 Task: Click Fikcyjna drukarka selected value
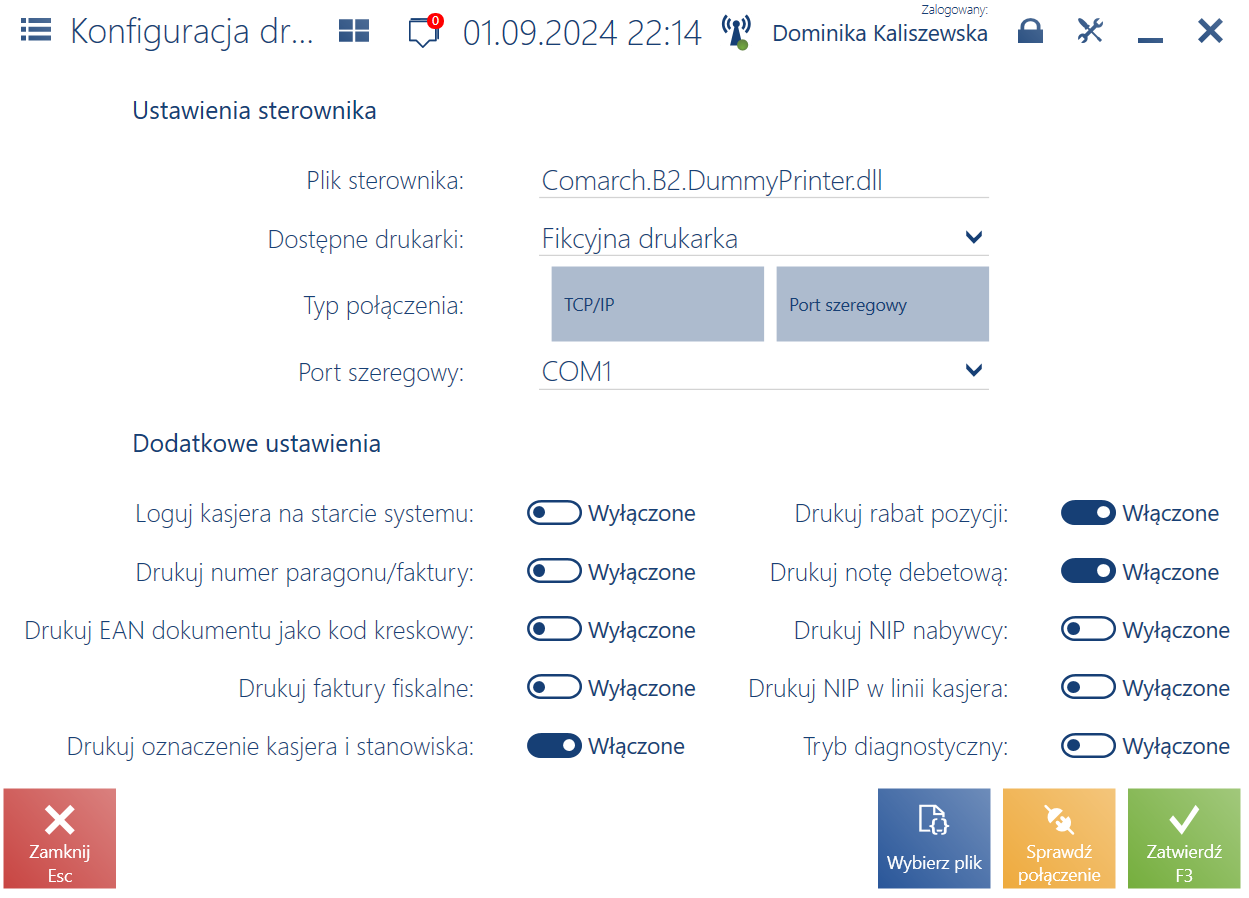(x=640, y=239)
